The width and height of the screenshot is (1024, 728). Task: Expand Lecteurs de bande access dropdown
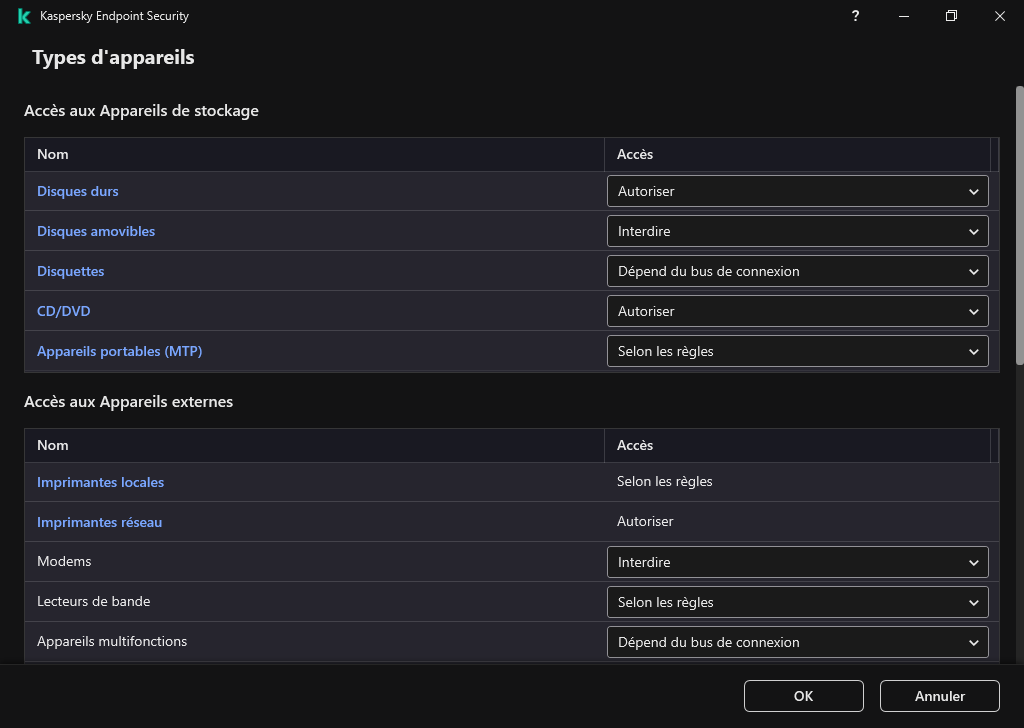(797, 602)
